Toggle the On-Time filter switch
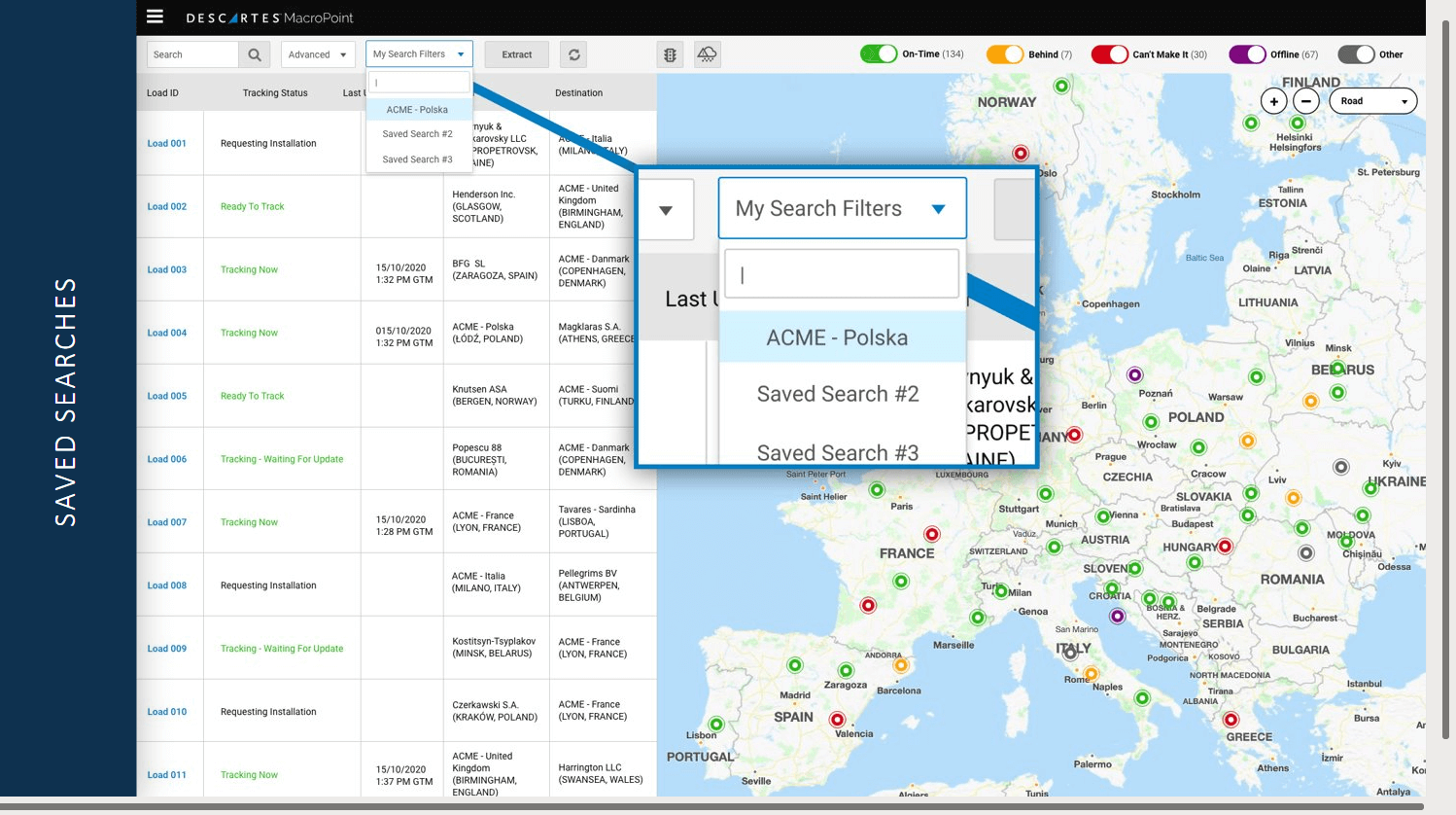This screenshot has height=815, width=1456. 879,54
